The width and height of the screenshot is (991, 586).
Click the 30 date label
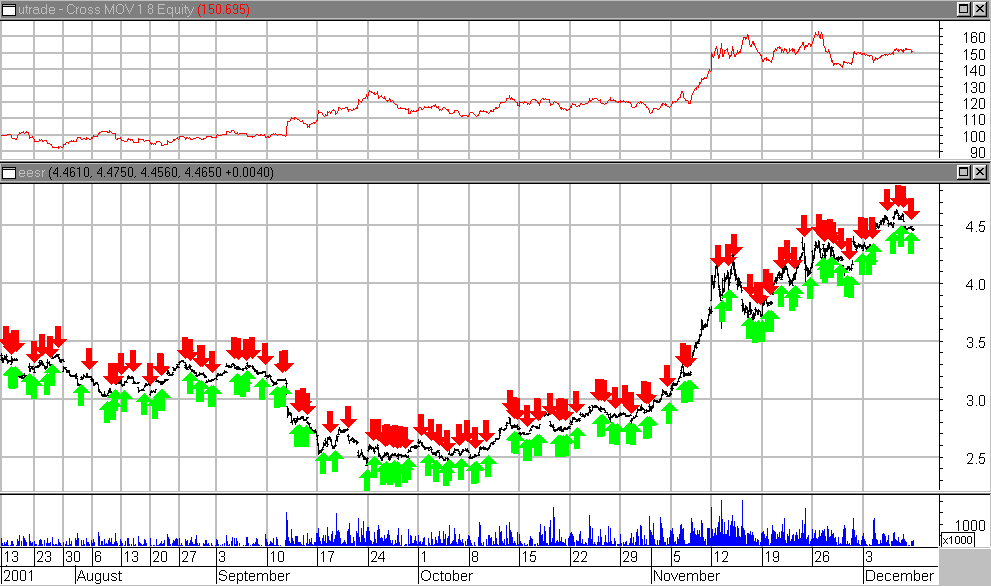tap(73, 557)
